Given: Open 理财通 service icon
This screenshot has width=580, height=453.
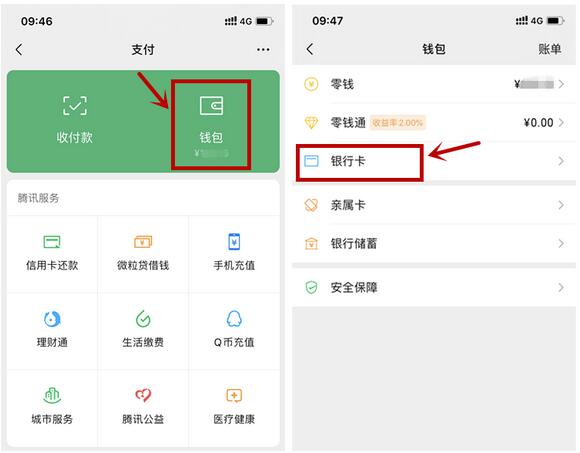Looking at the screenshot, I should coord(52,319).
